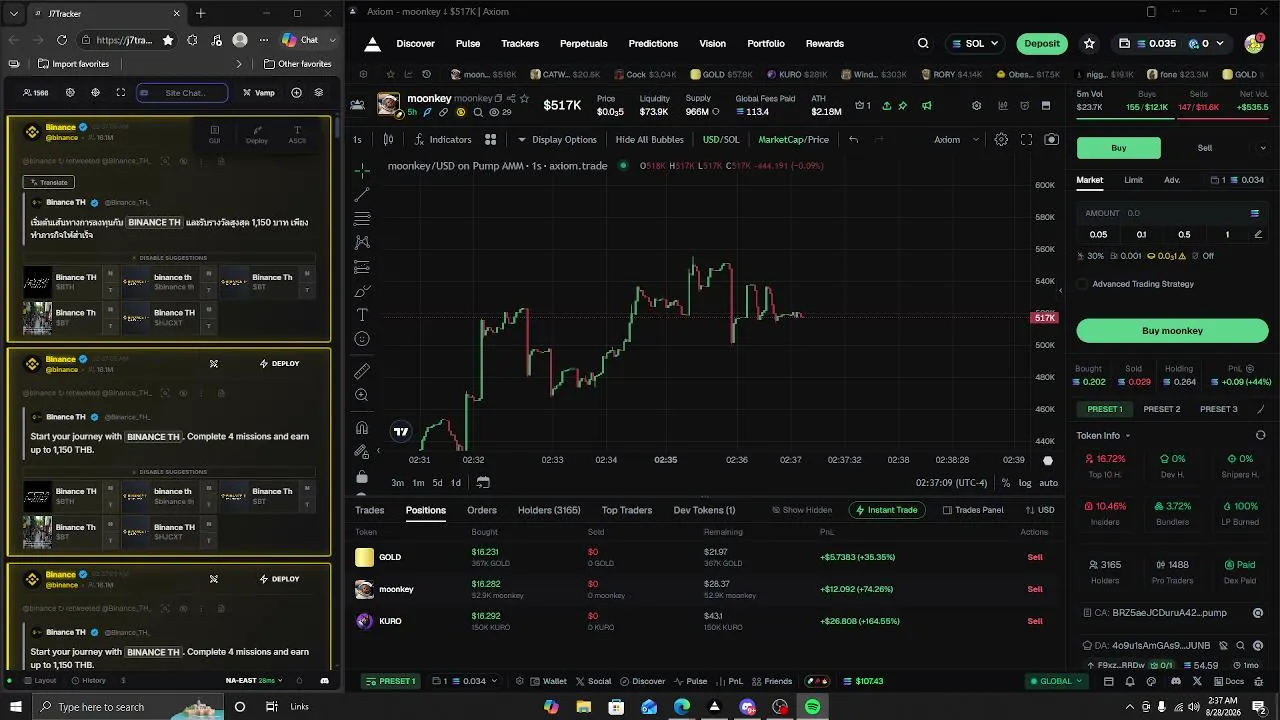This screenshot has height=720, width=1280.
Task: Open the Orders tab
Action: click(x=482, y=510)
